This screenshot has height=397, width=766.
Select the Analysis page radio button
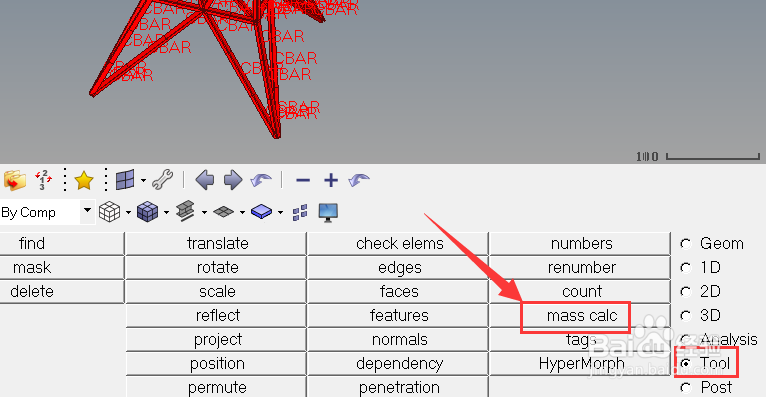(686, 339)
